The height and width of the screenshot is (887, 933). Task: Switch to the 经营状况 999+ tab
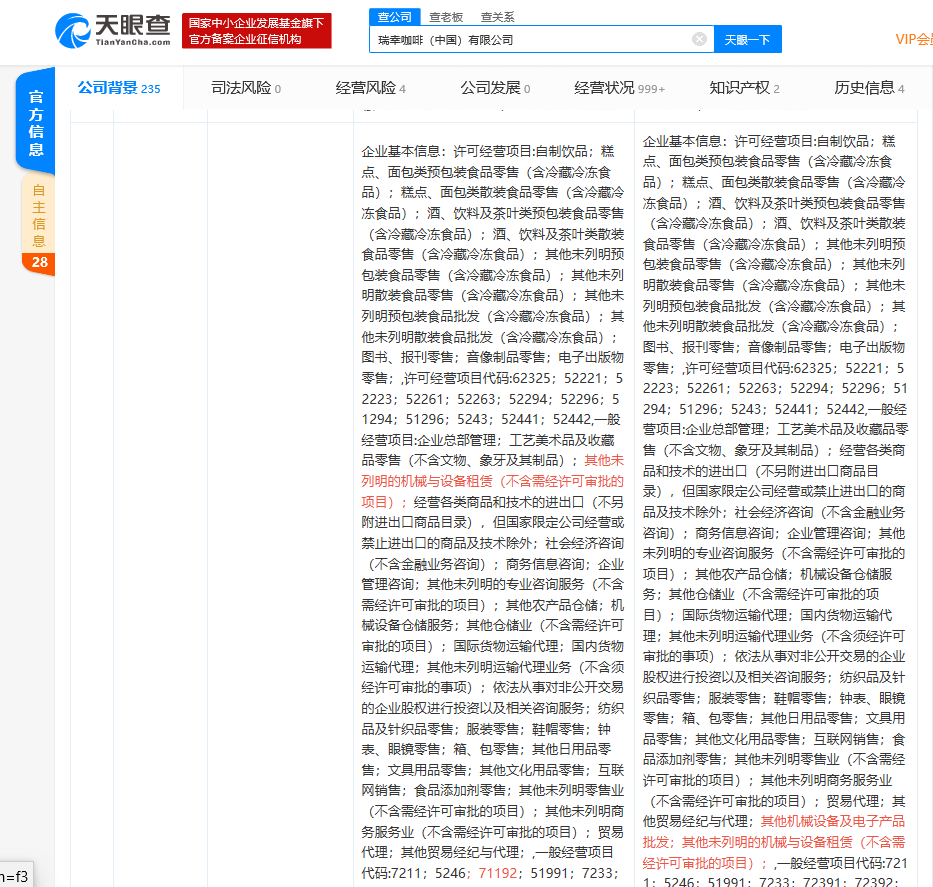tap(619, 88)
